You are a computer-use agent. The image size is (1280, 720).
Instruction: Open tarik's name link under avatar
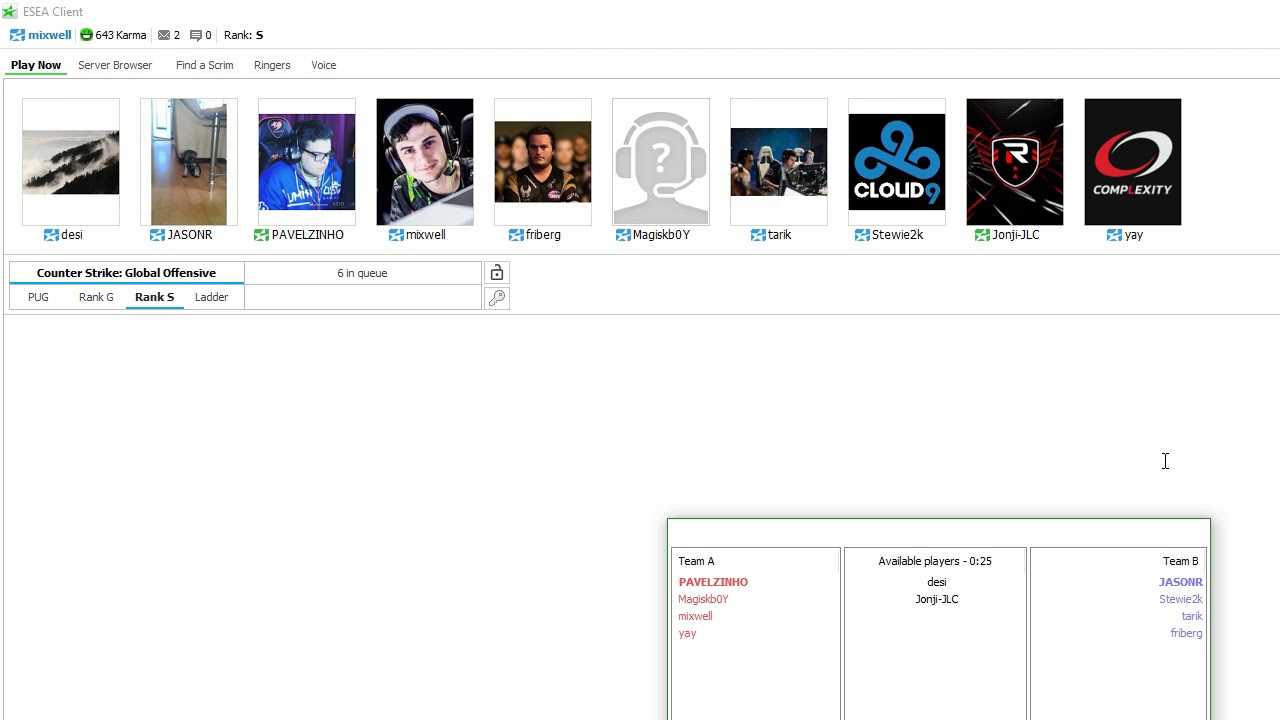[780, 235]
